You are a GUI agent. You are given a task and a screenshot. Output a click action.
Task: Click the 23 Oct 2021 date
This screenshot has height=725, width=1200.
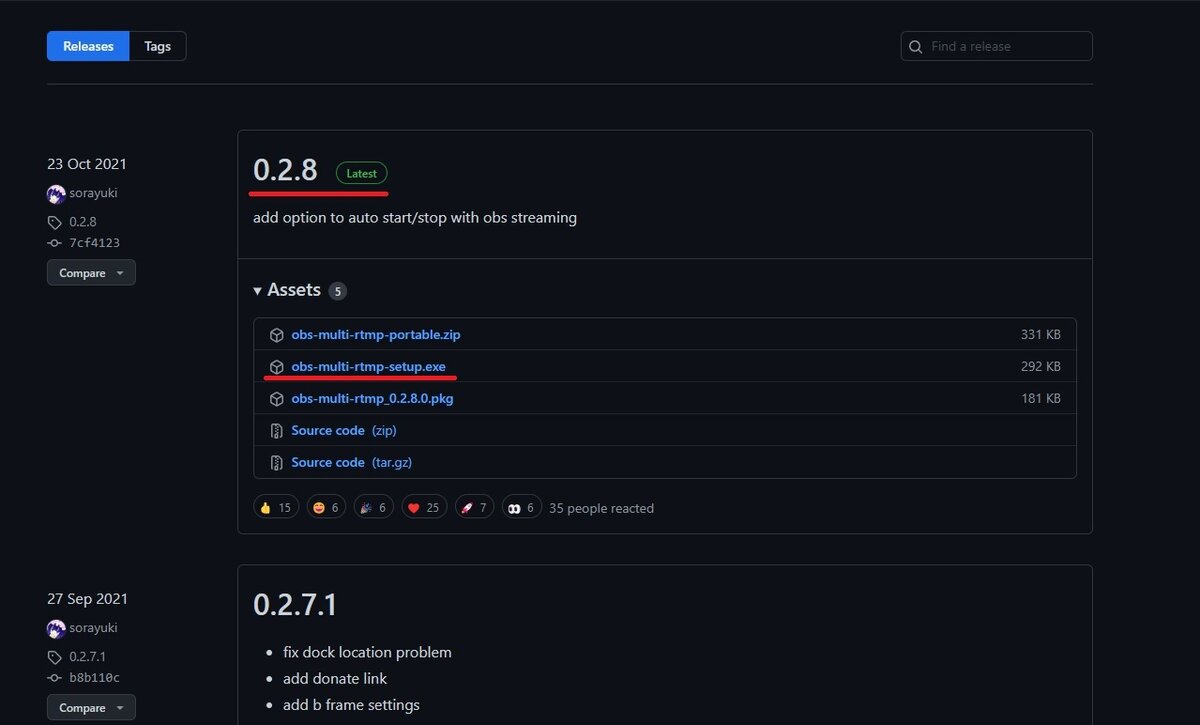(x=87, y=164)
